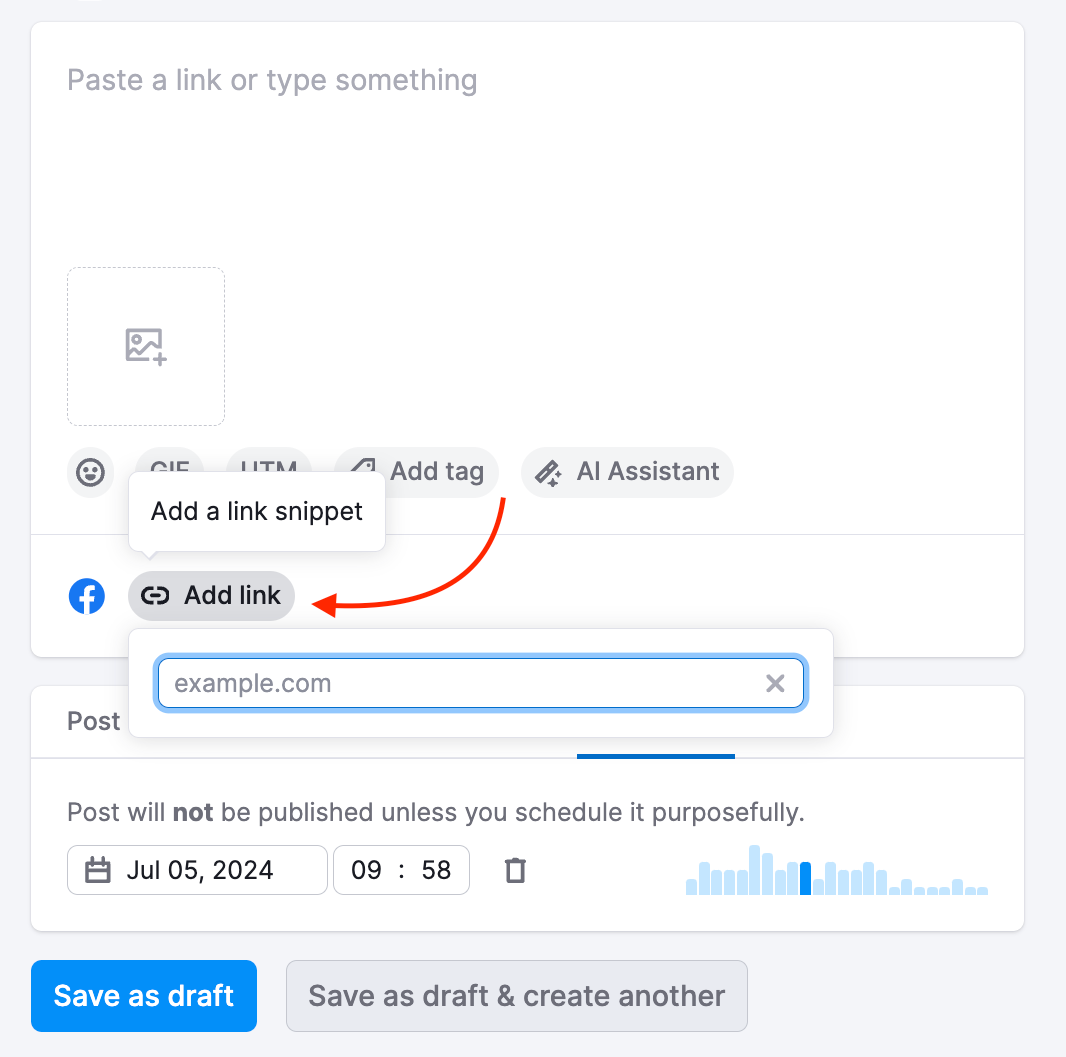Open the AI Assistant

(627, 471)
